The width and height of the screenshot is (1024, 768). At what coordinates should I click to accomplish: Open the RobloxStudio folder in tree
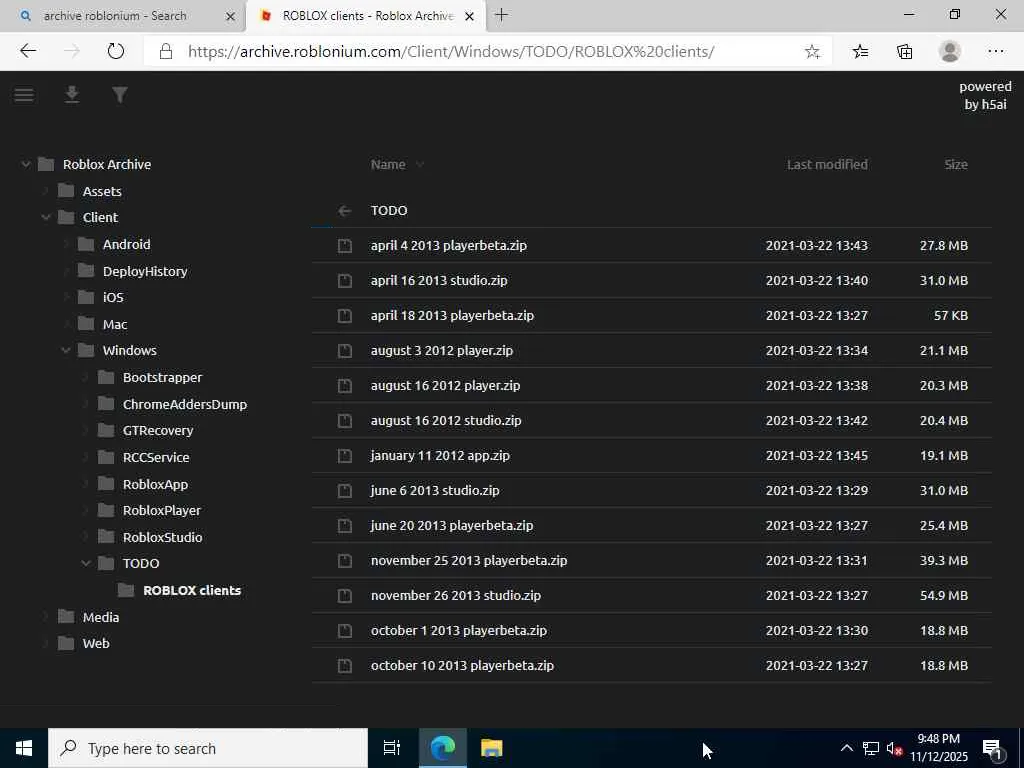[162, 537]
